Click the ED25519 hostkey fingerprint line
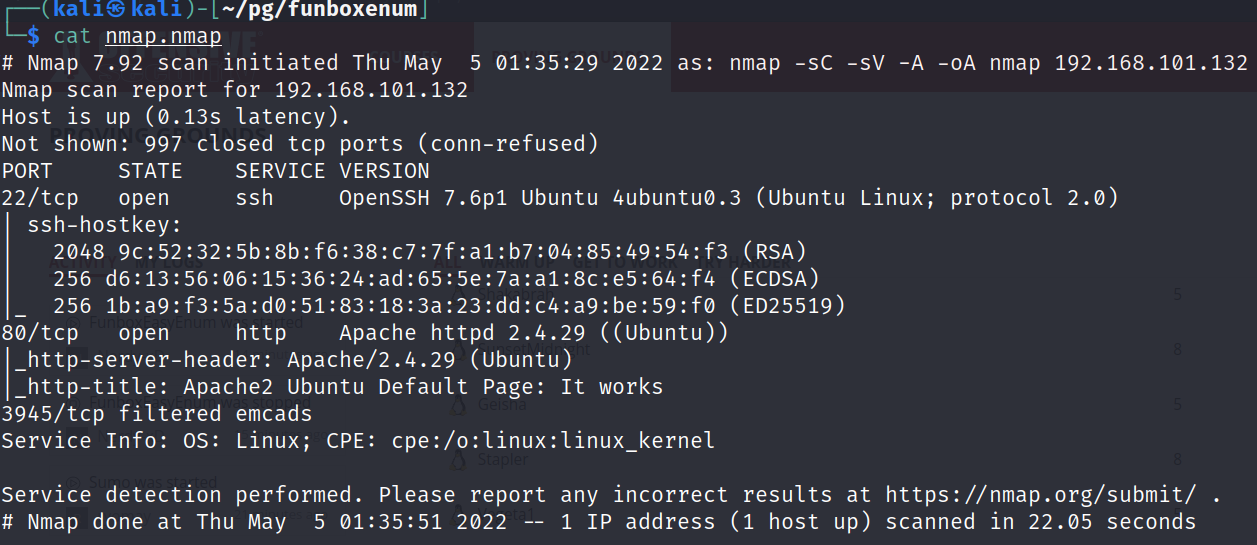This screenshot has height=545, width=1257. (x=450, y=305)
